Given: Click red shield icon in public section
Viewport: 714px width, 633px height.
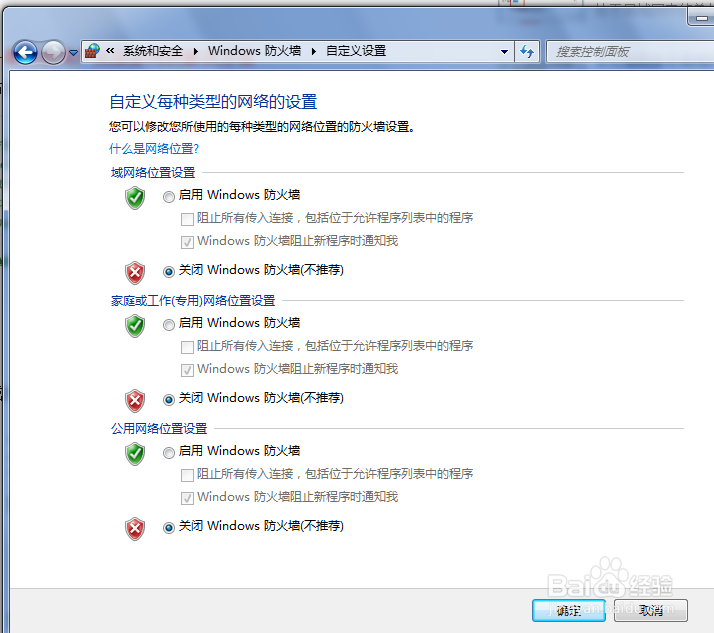Looking at the screenshot, I should pos(135,529).
